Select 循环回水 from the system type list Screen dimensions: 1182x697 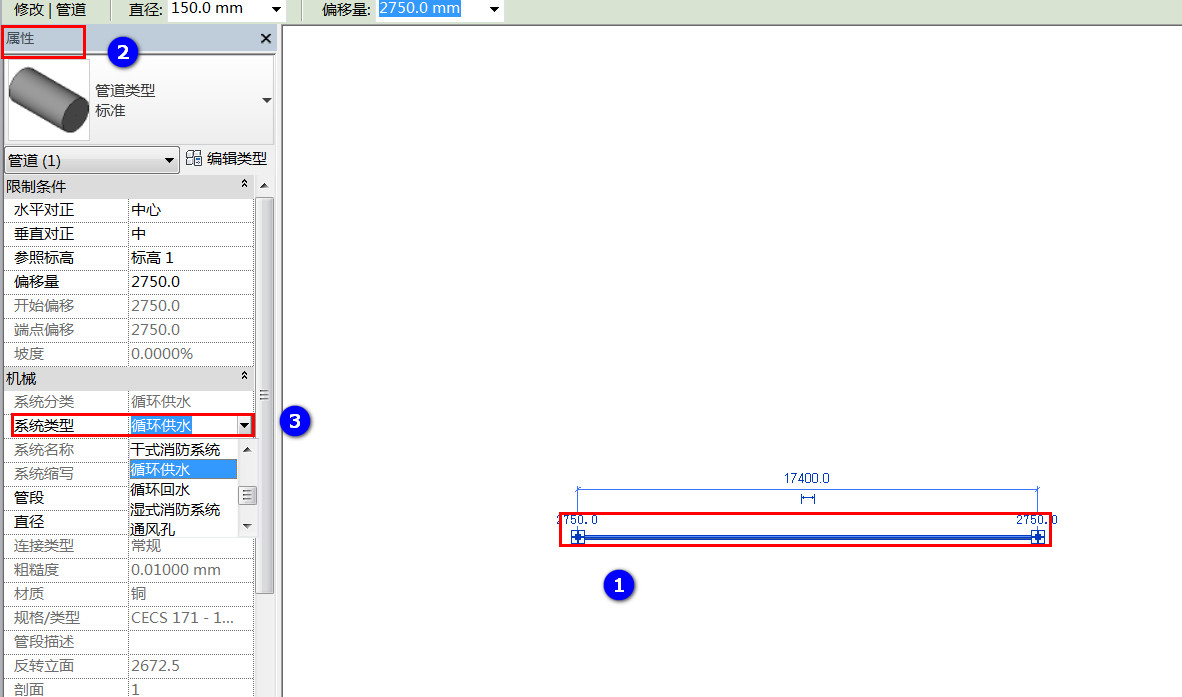pyautogui.click(x=160, y=490)
